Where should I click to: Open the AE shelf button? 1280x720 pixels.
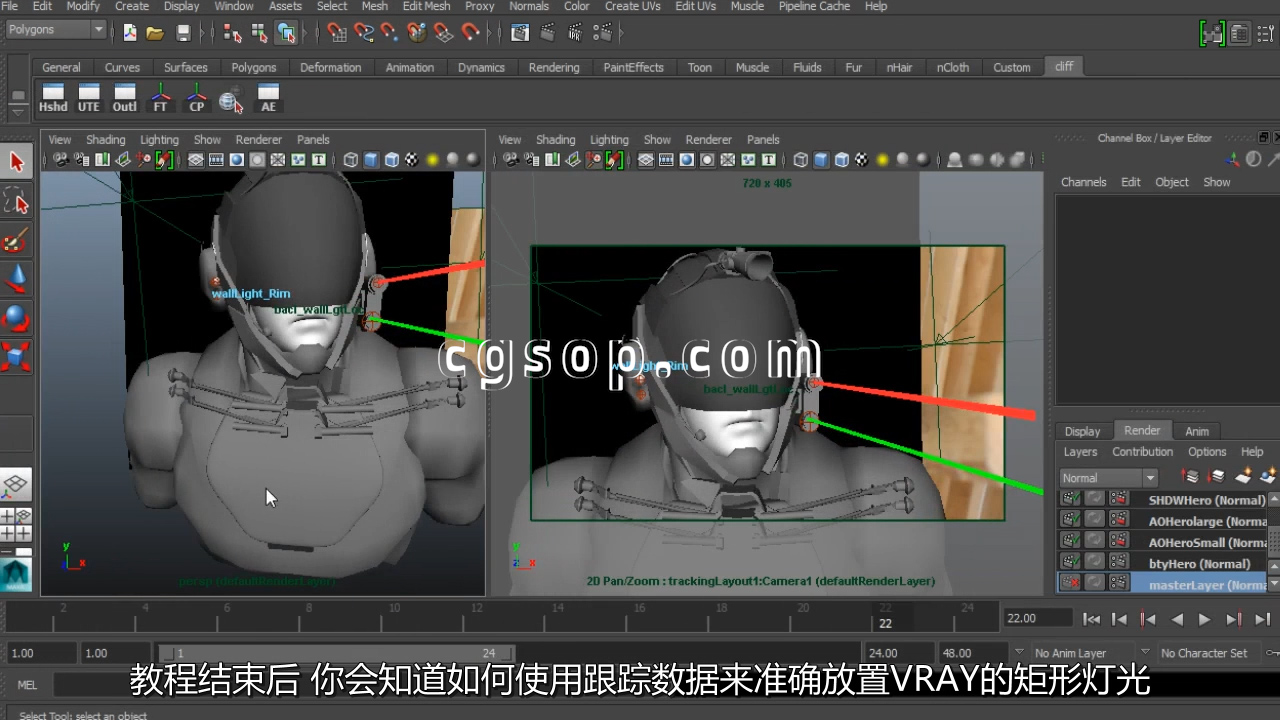coord(268,98)
